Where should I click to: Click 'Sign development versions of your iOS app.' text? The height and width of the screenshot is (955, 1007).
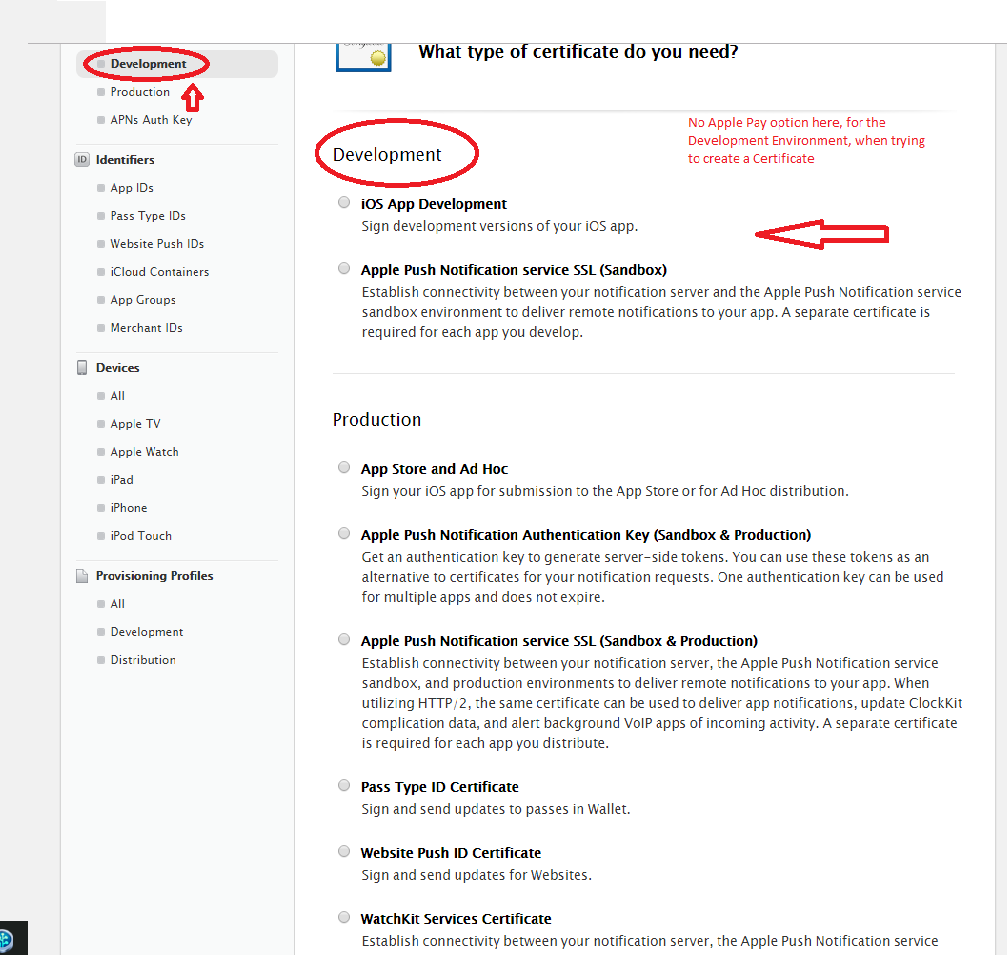pos(499,226)
